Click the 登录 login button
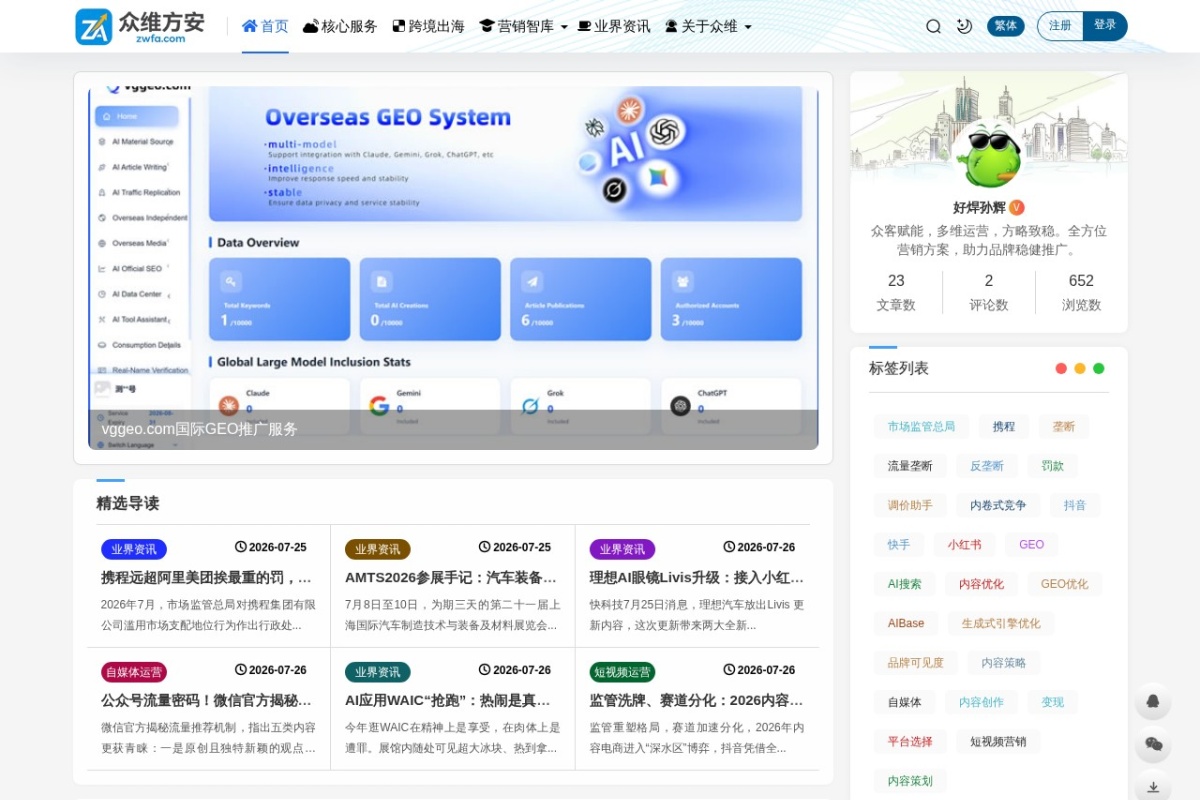The image size is (1200, 800). (x=1105, y=26)
